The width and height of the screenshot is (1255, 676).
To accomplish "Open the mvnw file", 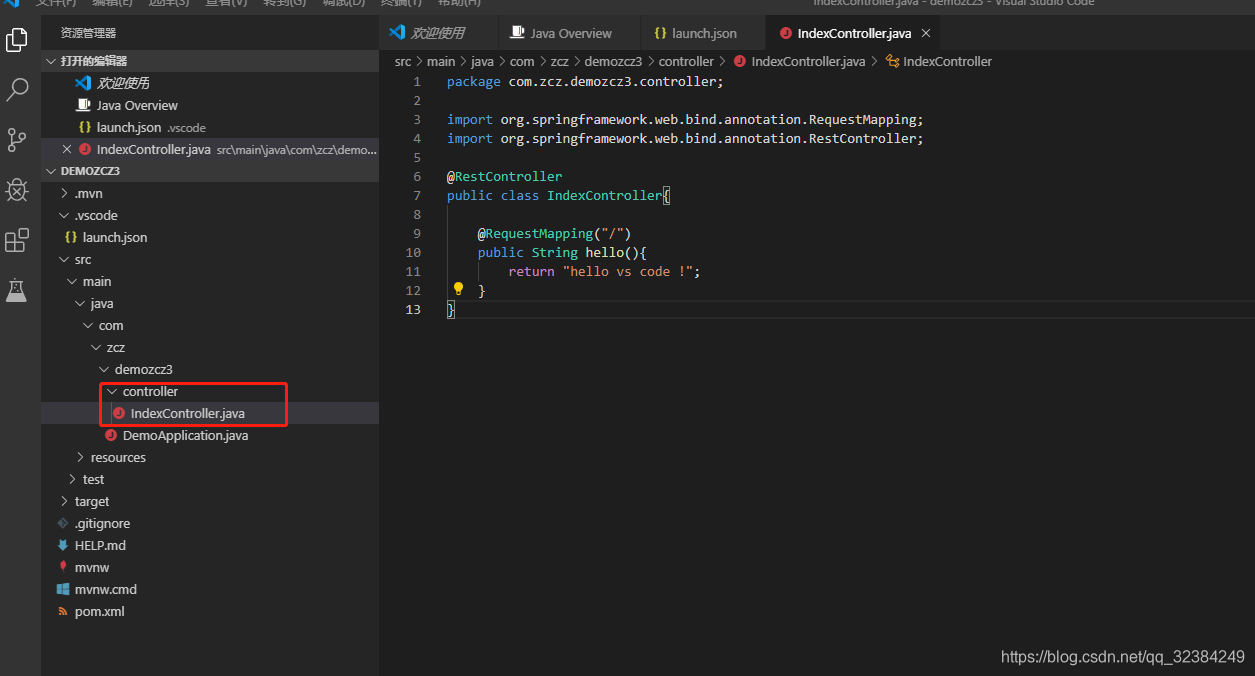I will [210, 567].
